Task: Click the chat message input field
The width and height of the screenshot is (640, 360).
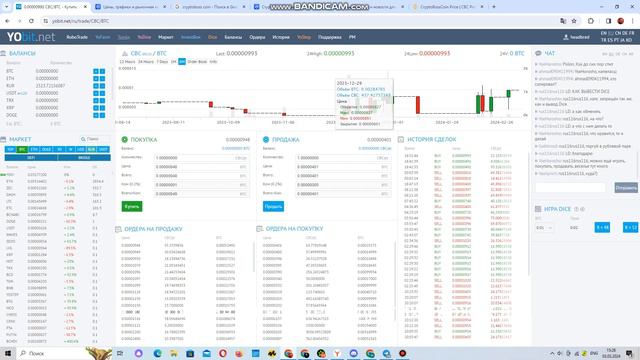Action: [570, 188]
